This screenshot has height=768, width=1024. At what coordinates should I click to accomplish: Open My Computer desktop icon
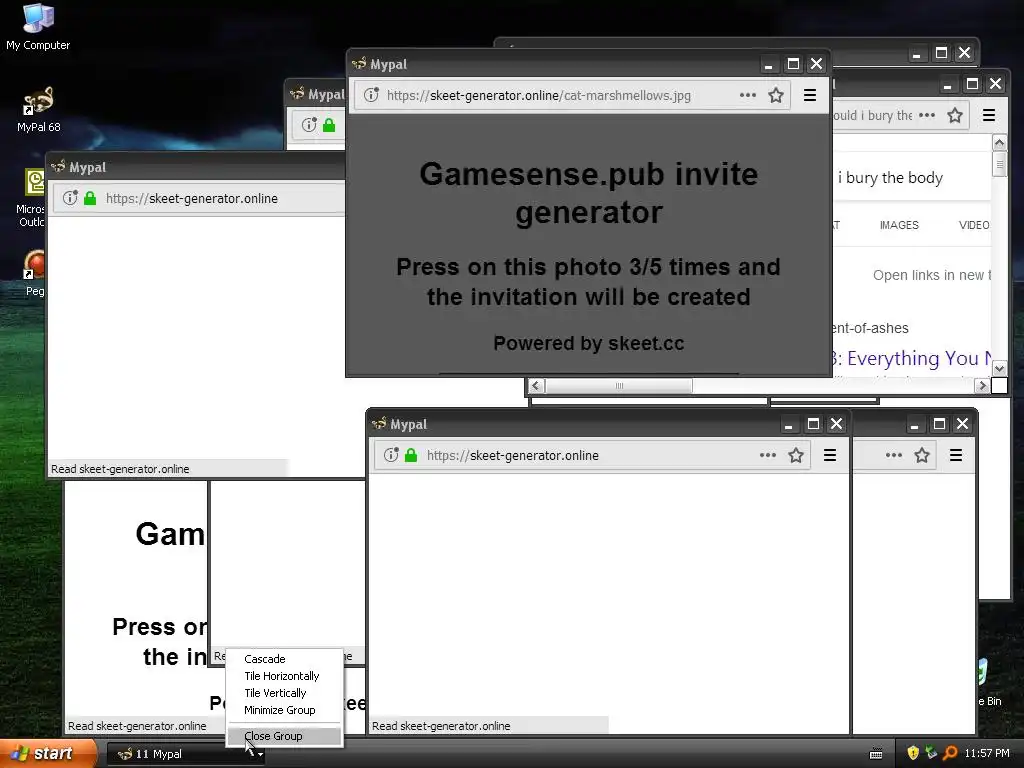(38, 27)
